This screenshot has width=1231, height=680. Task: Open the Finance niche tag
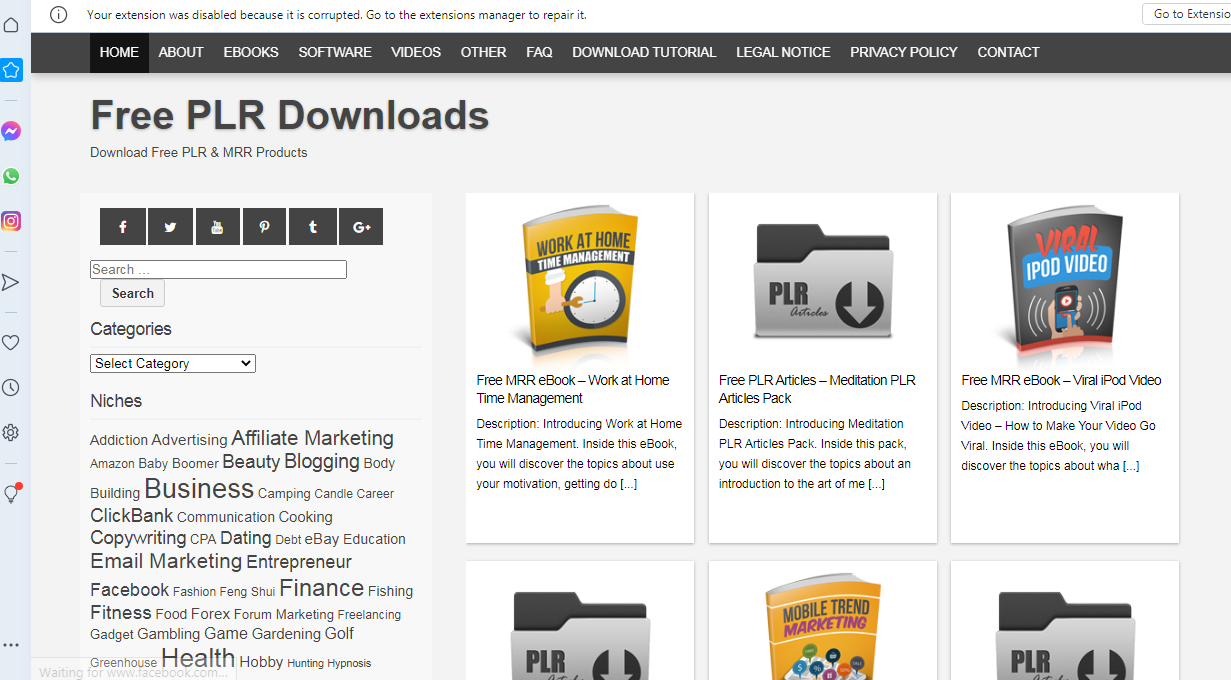[321, 588]
